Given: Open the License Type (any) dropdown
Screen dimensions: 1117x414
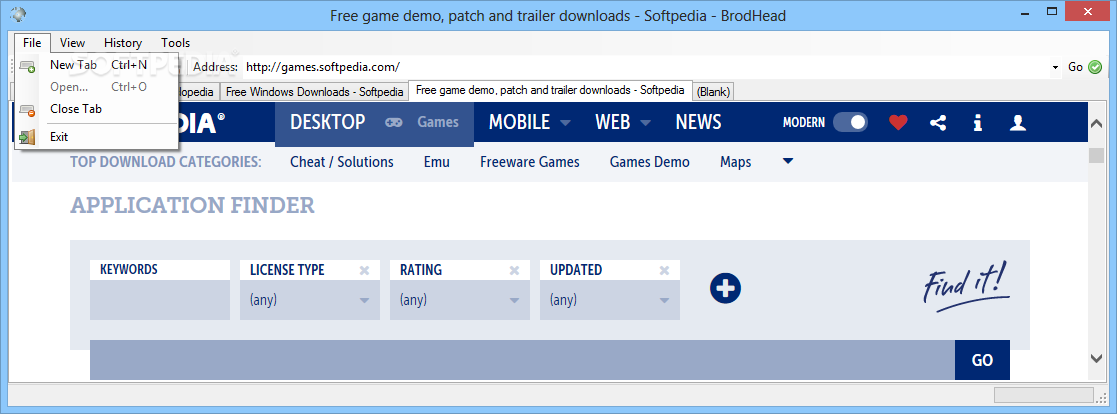Looking at the screenshot, I should (310, 300).
